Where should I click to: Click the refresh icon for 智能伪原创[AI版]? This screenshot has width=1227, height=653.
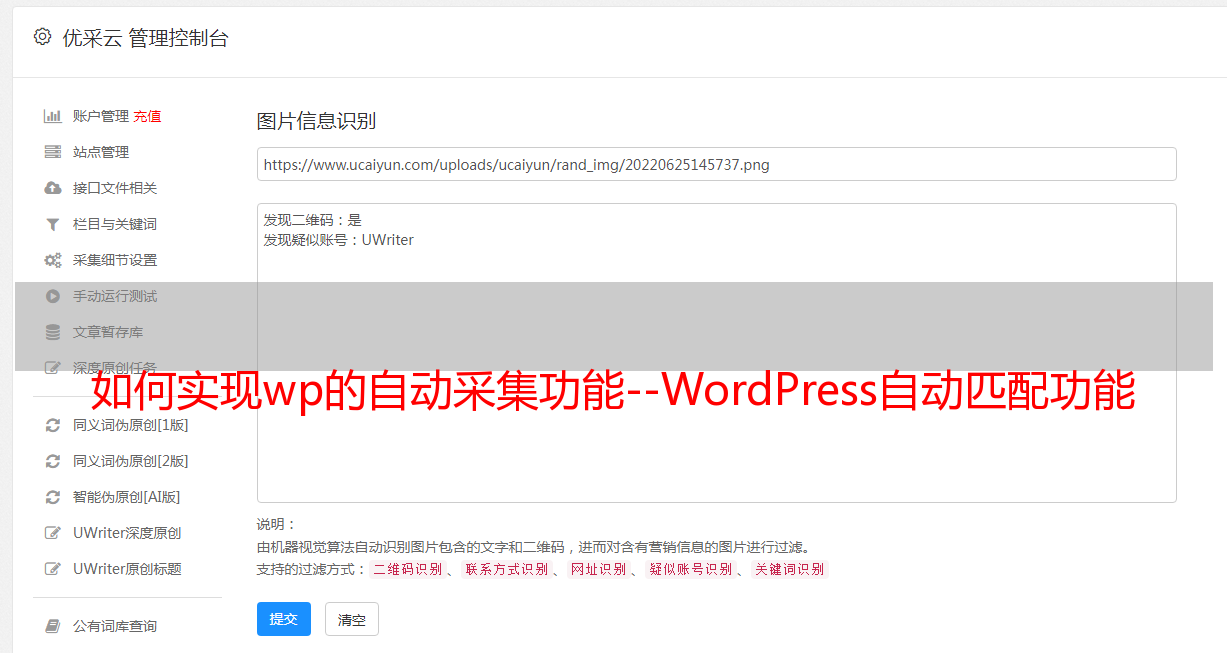[x=53, y=497]
